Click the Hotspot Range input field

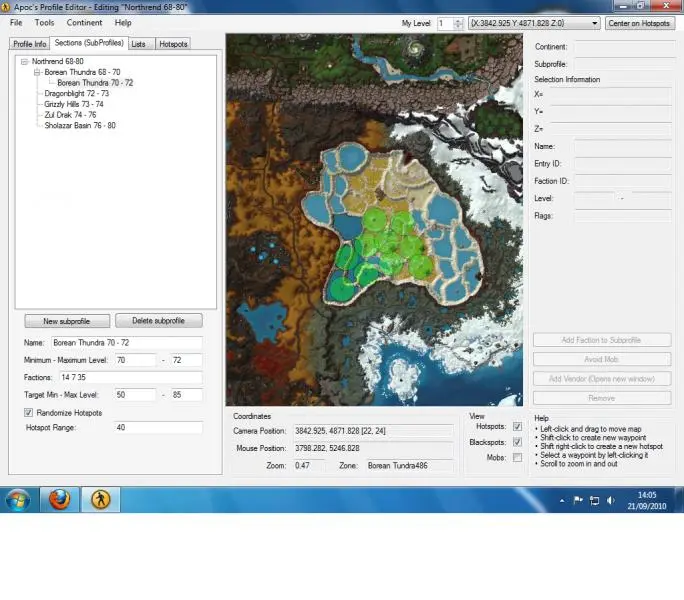coord(157,427)
